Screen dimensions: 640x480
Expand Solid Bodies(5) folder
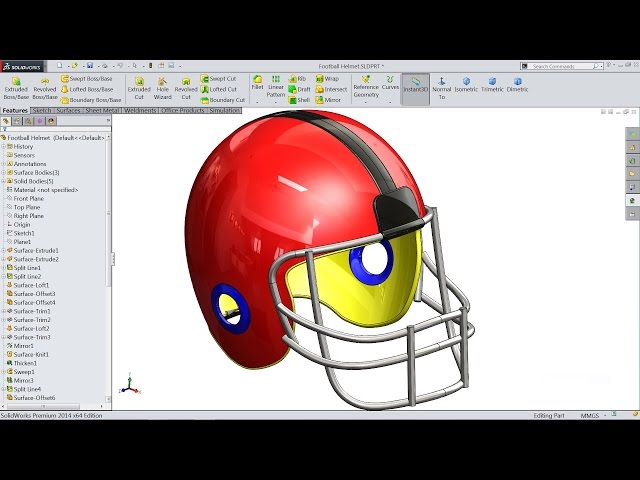pyautogui.click(x=4, y=181)
